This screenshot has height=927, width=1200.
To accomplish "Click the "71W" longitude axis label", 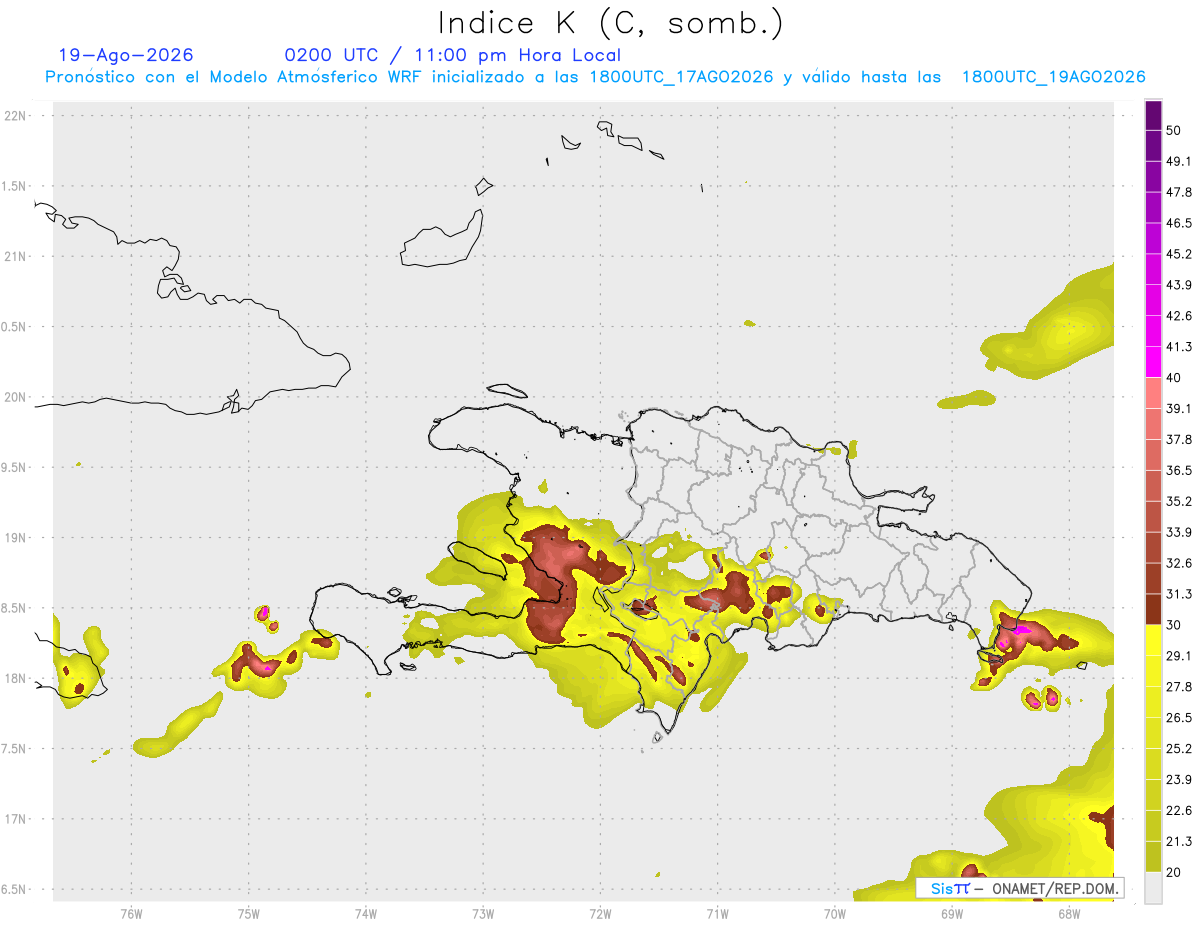I will (717, 913).
